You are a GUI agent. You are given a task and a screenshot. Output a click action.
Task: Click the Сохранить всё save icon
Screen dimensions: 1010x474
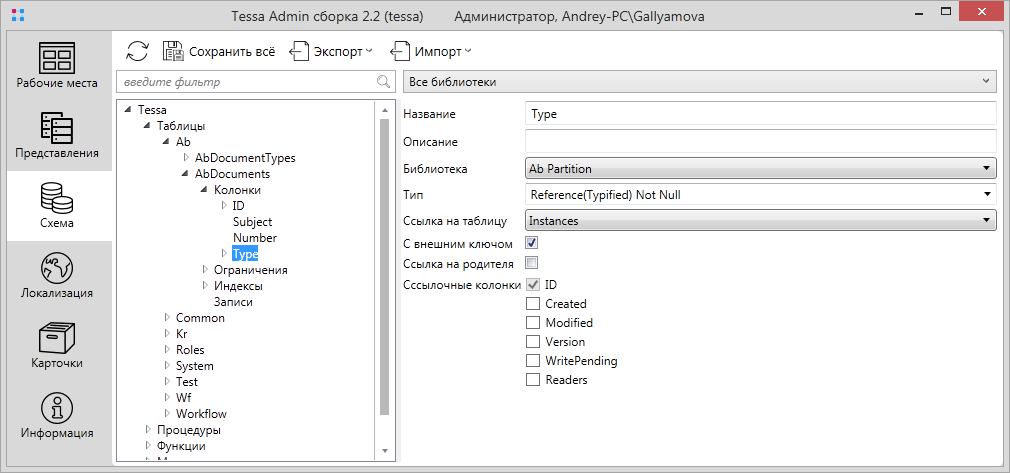(173, 51)
